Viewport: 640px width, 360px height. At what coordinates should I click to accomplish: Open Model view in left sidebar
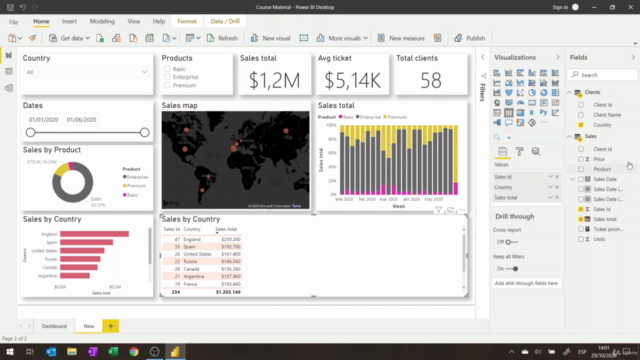click(x=9, y=88)
